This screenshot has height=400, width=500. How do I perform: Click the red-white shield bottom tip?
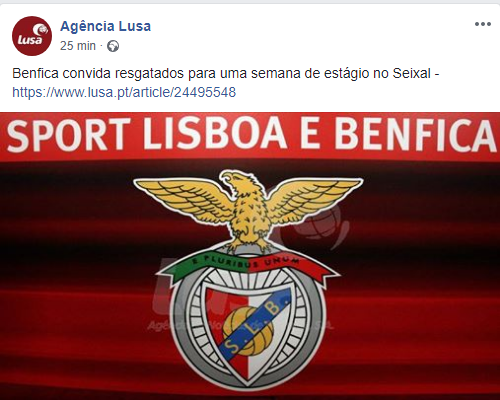pyautogui.click(x=249, y=373)
